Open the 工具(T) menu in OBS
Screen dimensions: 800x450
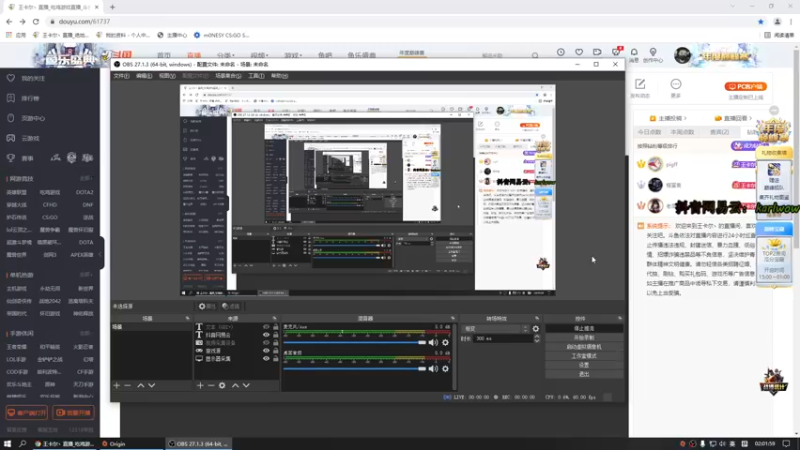coord(256,76)
